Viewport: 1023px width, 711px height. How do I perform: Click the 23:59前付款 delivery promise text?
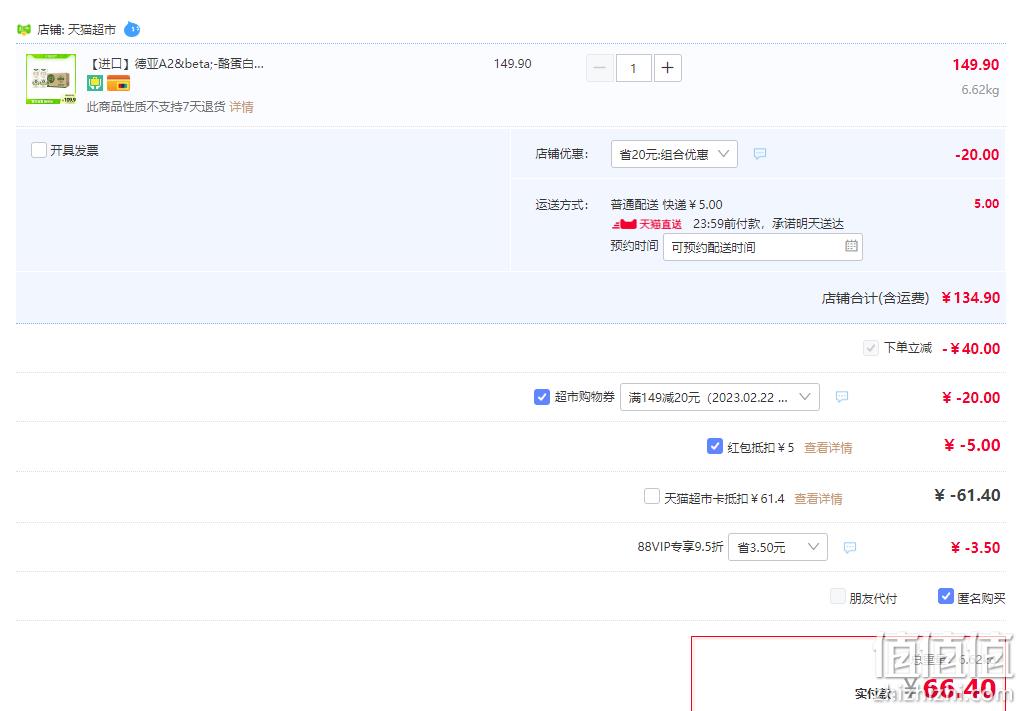[768, 224]
